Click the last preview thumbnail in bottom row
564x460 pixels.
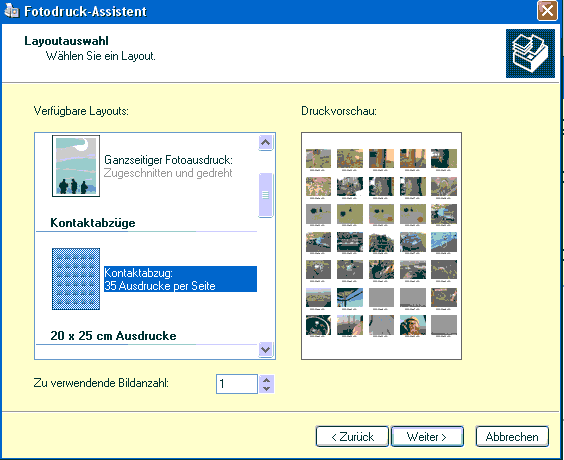coord(444,325)
